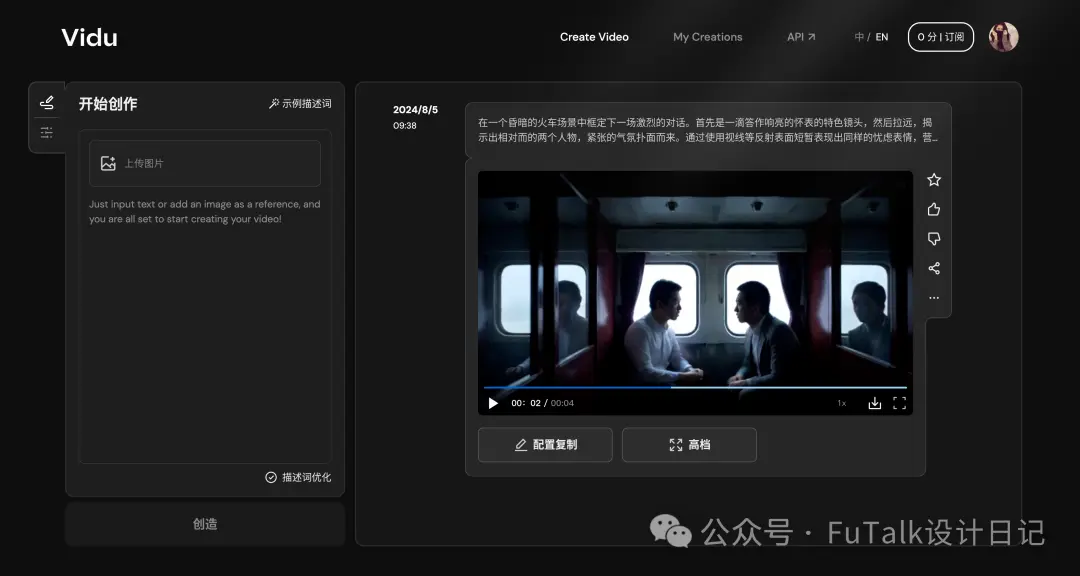
Task: Select the pen creation tab icon in sidebar
Action: (x=47, y=103)
